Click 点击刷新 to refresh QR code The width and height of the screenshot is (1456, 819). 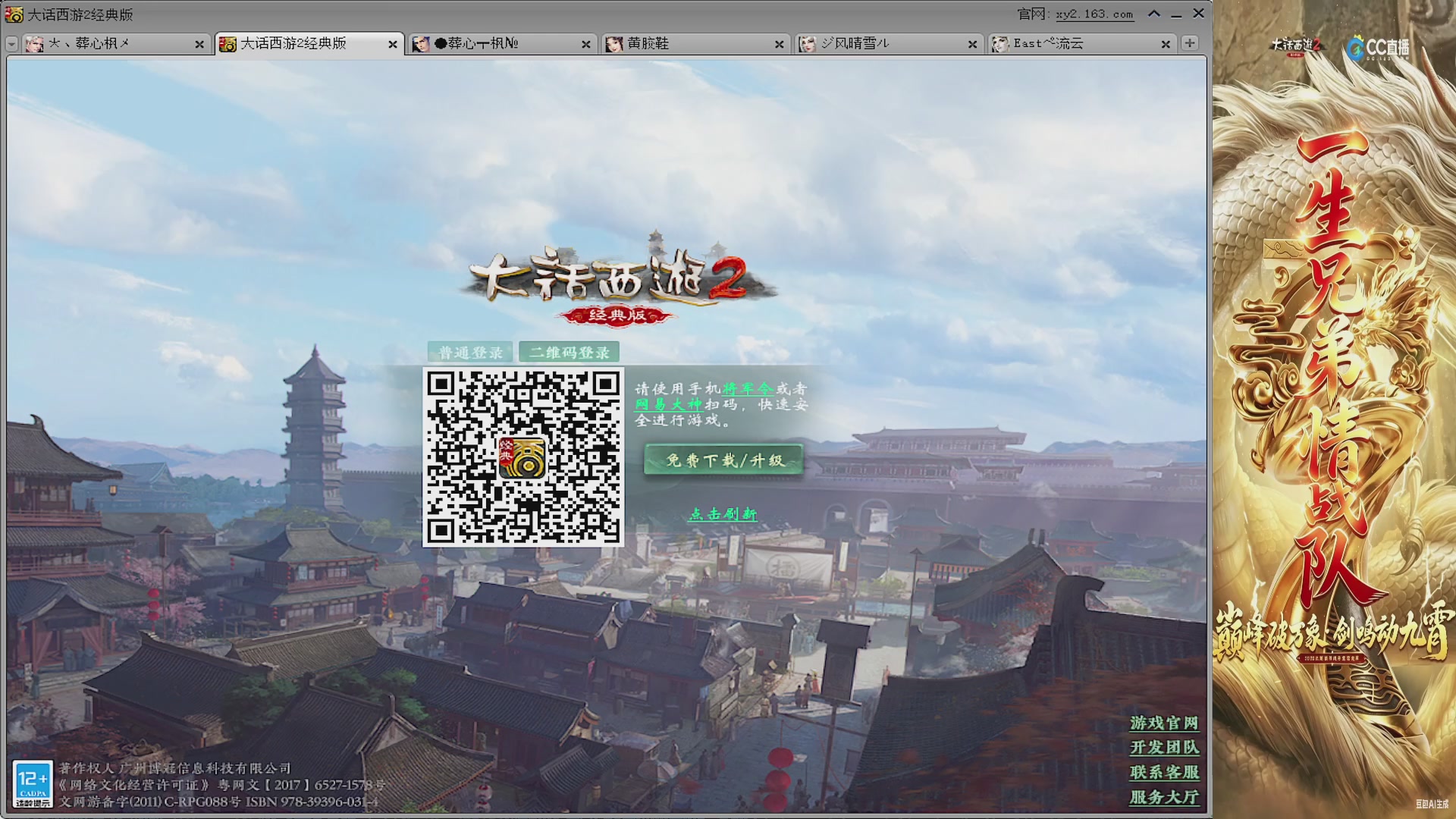pyautogui.click(x=723, y=514)
